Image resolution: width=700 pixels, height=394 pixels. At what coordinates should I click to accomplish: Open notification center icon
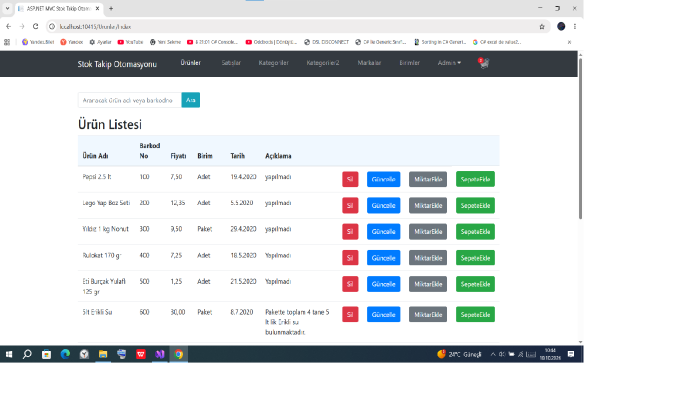click(571, 354)
